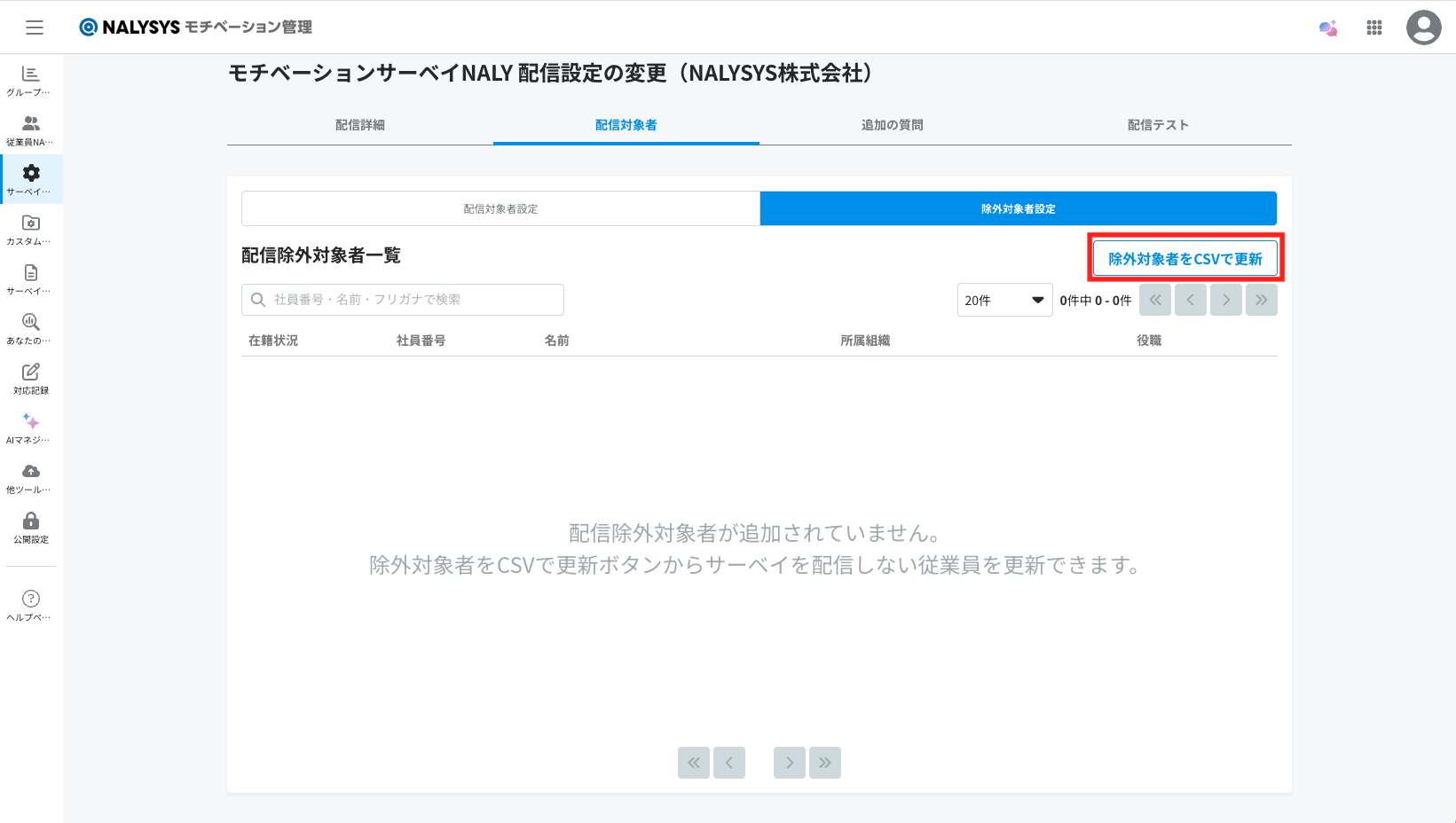Click the 名前 column header

[557, 341]
